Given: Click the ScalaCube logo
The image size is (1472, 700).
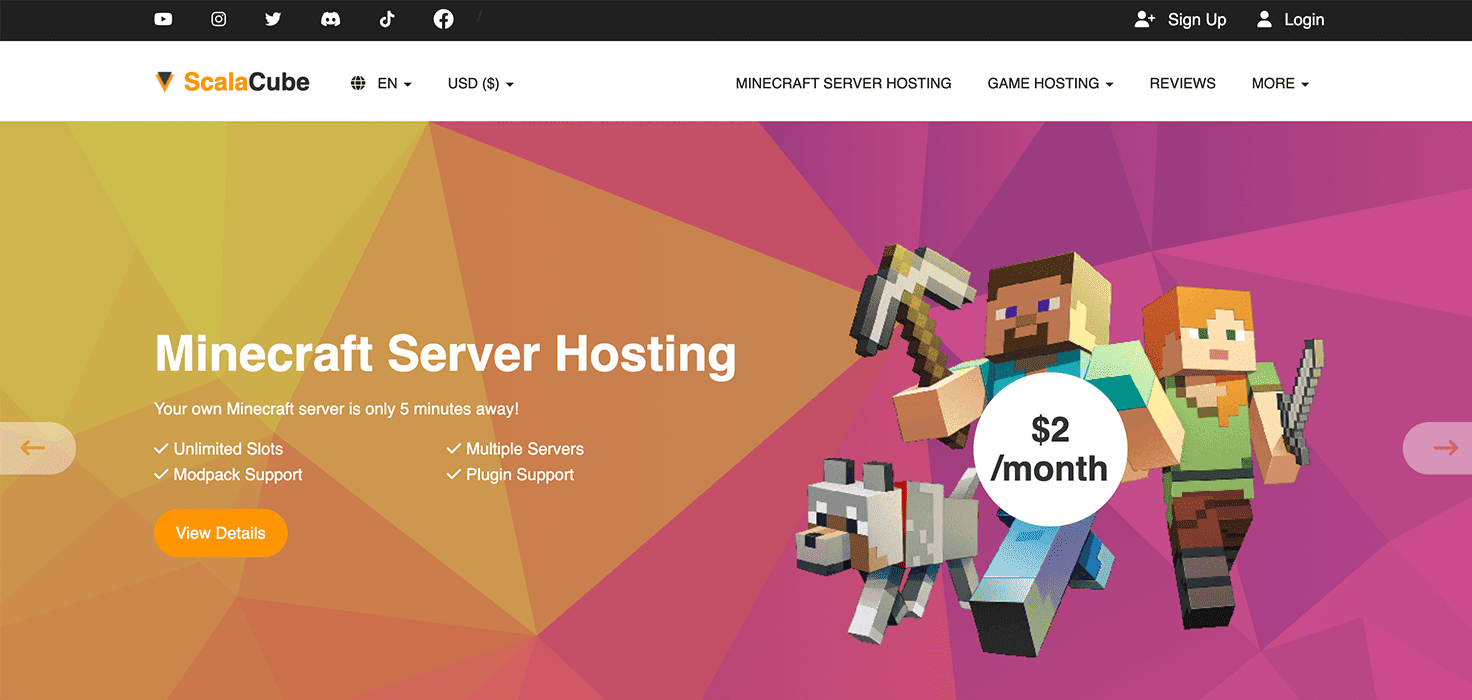Looking at the screenshot, I should pos(232,82).
